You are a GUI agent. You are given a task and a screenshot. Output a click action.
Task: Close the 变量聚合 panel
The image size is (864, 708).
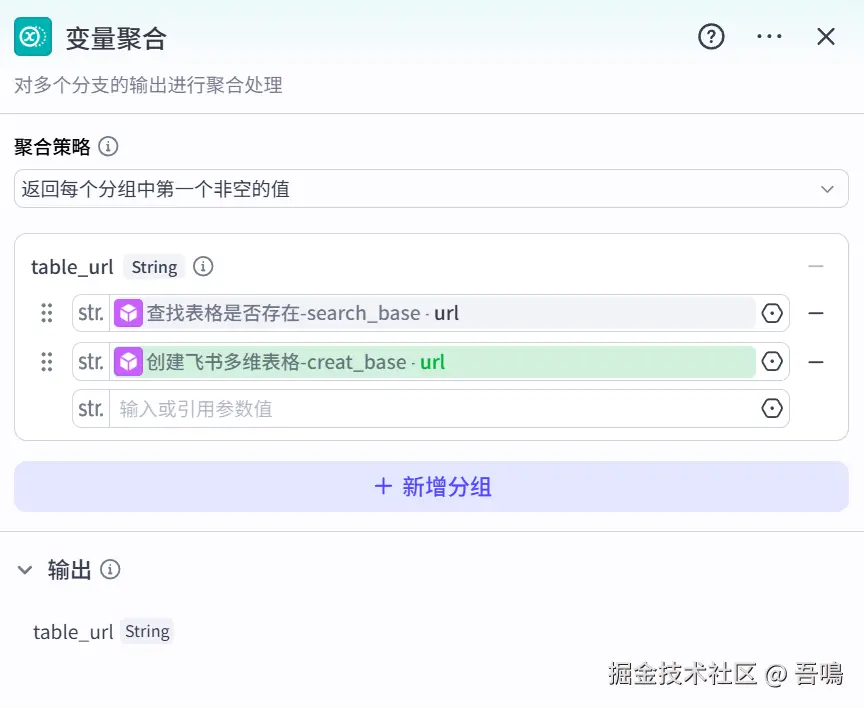825,37
